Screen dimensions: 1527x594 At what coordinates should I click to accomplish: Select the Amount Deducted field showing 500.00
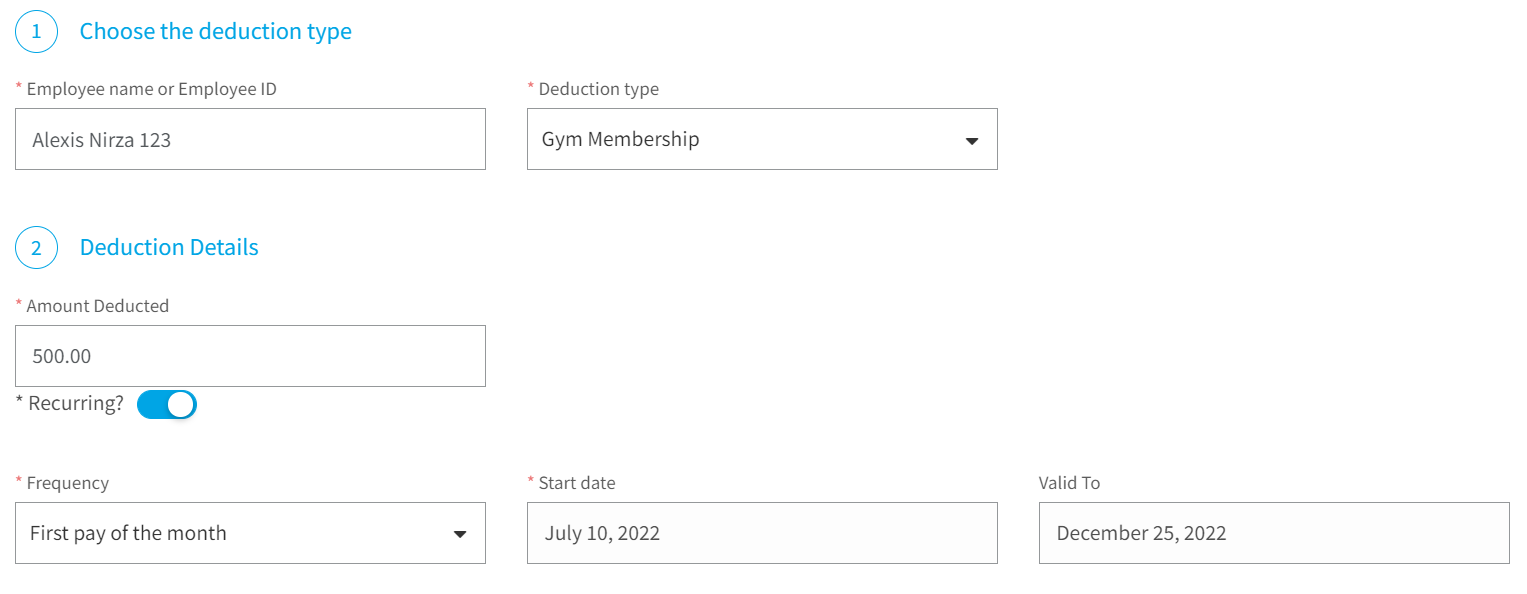pos(250,356)
